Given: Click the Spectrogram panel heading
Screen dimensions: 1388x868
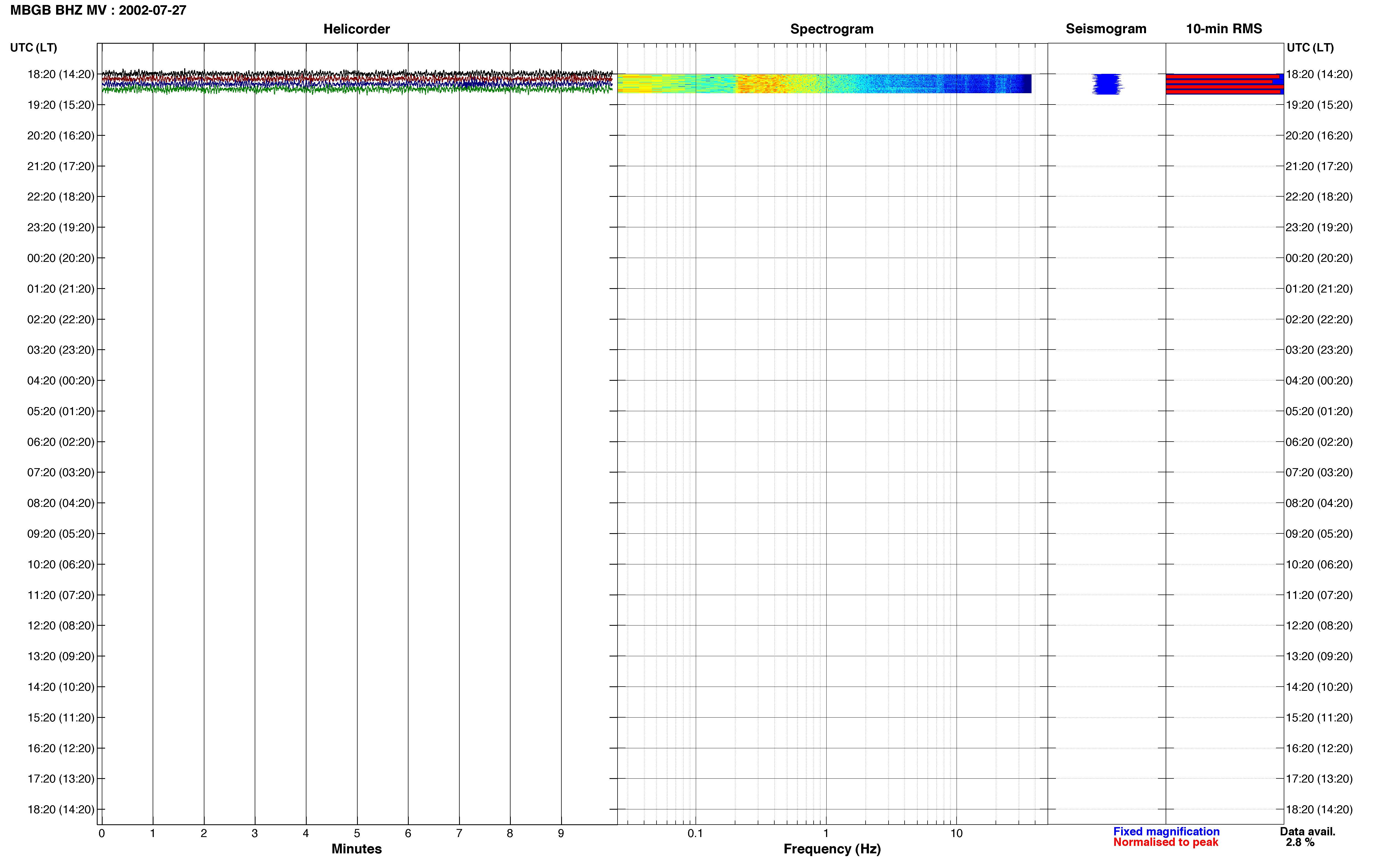Looking at the screenshot, I should click(x=832, y=29).
